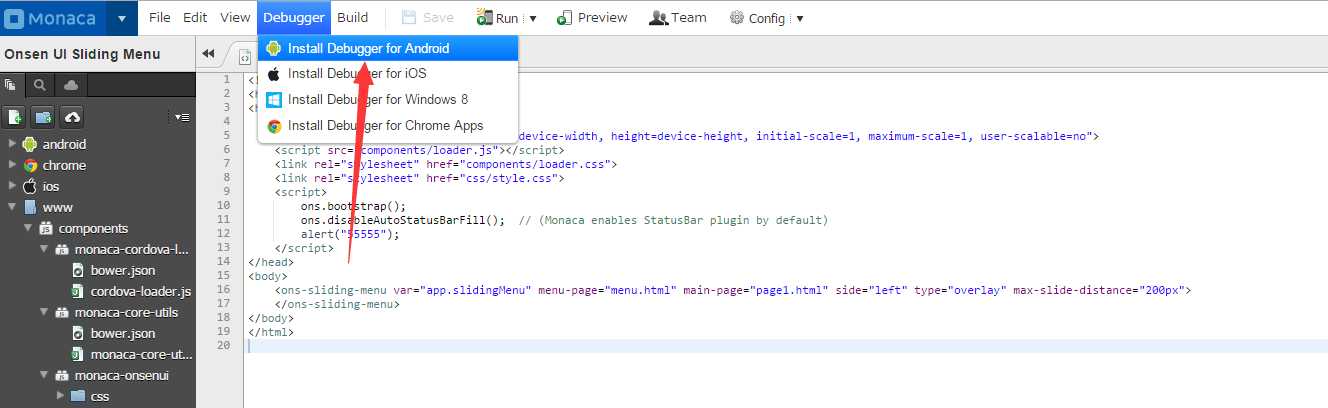This screenshot has width=1328, height=408.
Task: Close the Debugger menu
Action: 293,18
